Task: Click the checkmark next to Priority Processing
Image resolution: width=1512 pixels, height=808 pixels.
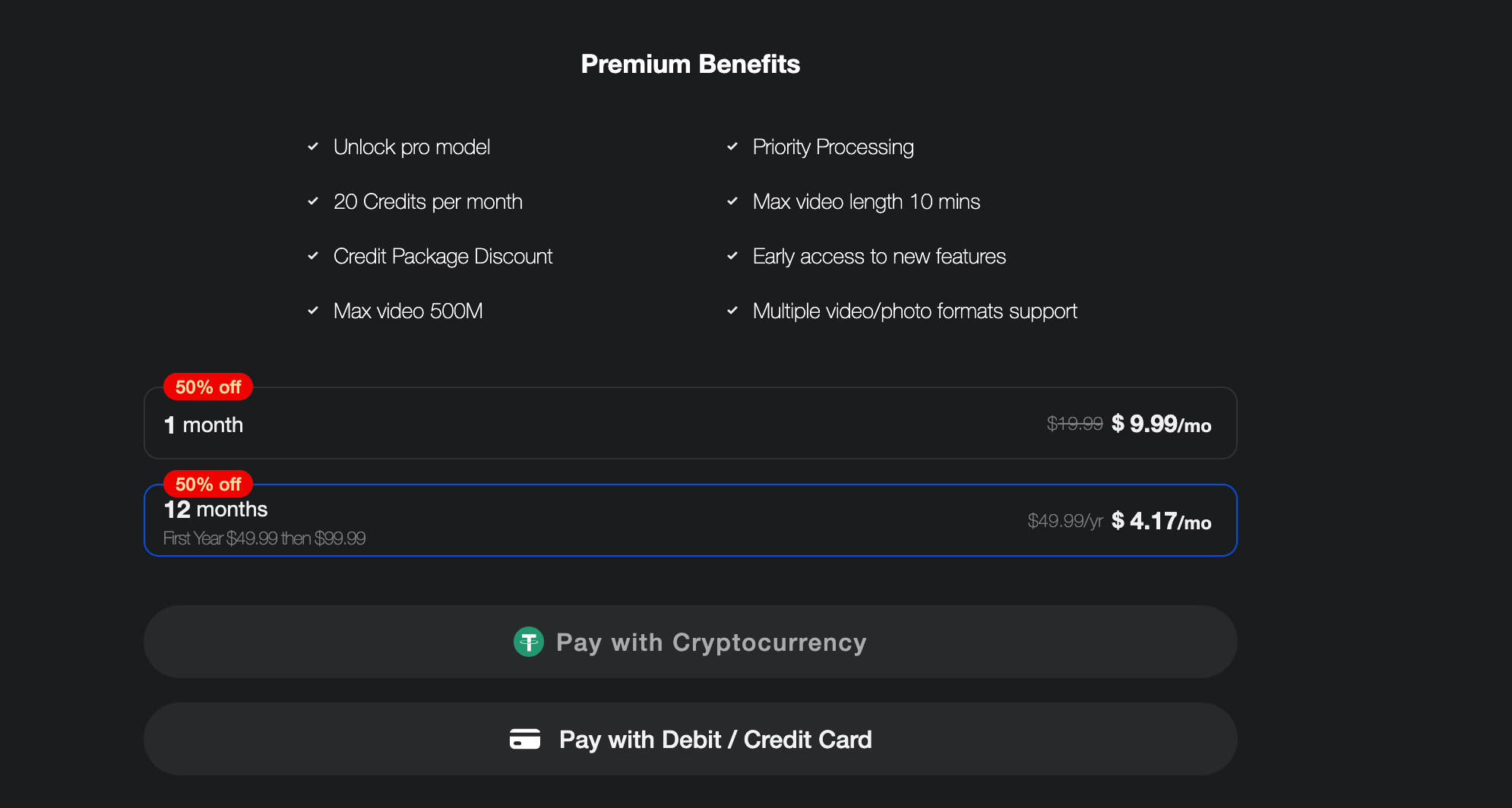Action: (732, 147)
